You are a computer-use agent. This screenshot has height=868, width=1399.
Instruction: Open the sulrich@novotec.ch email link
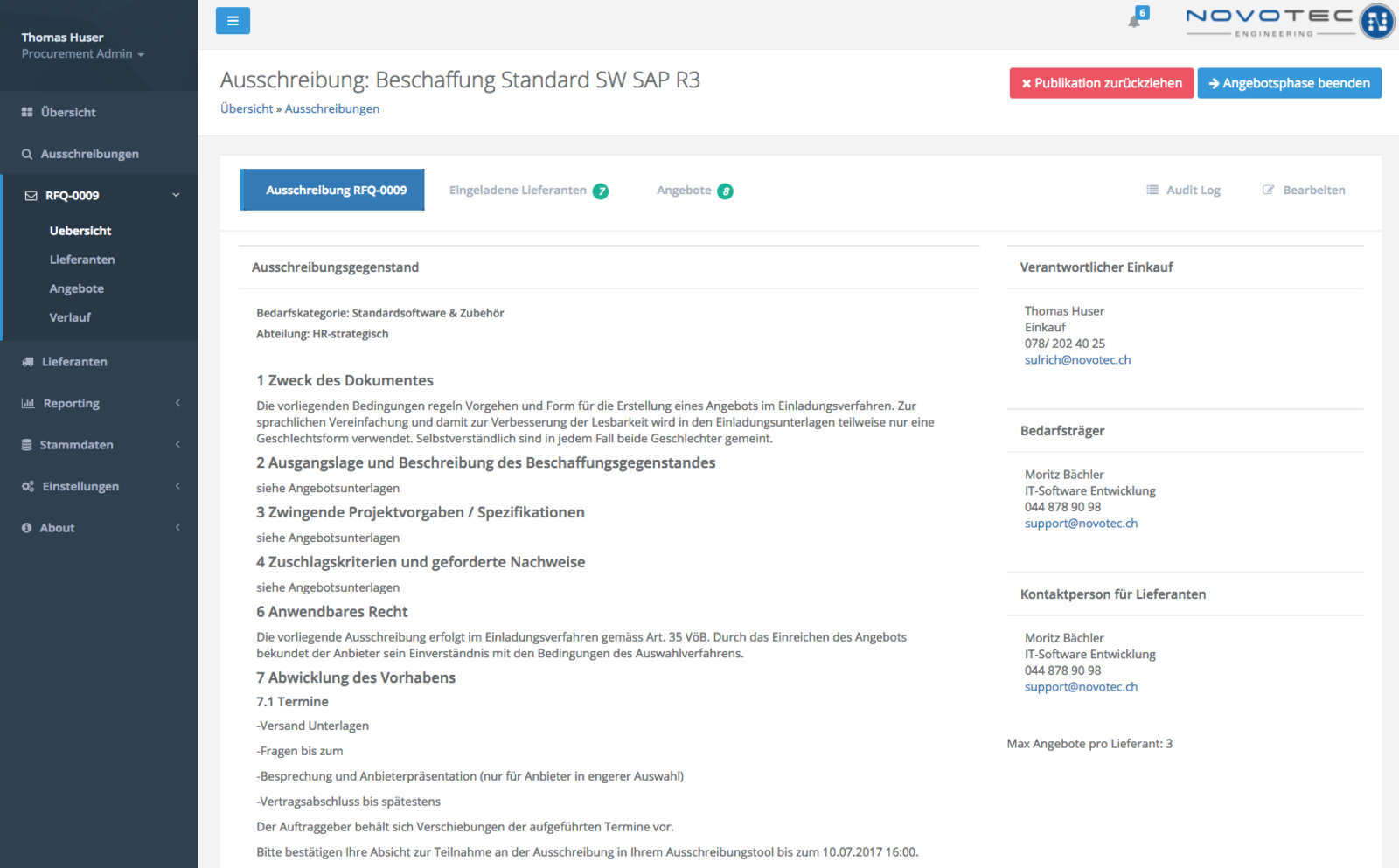pos(1077,360)
